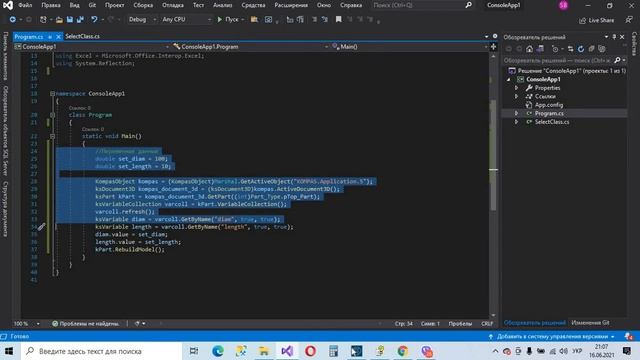Comment out selected lines icon
The width and height of the screenshot is (640, 360).
point(314,19)
